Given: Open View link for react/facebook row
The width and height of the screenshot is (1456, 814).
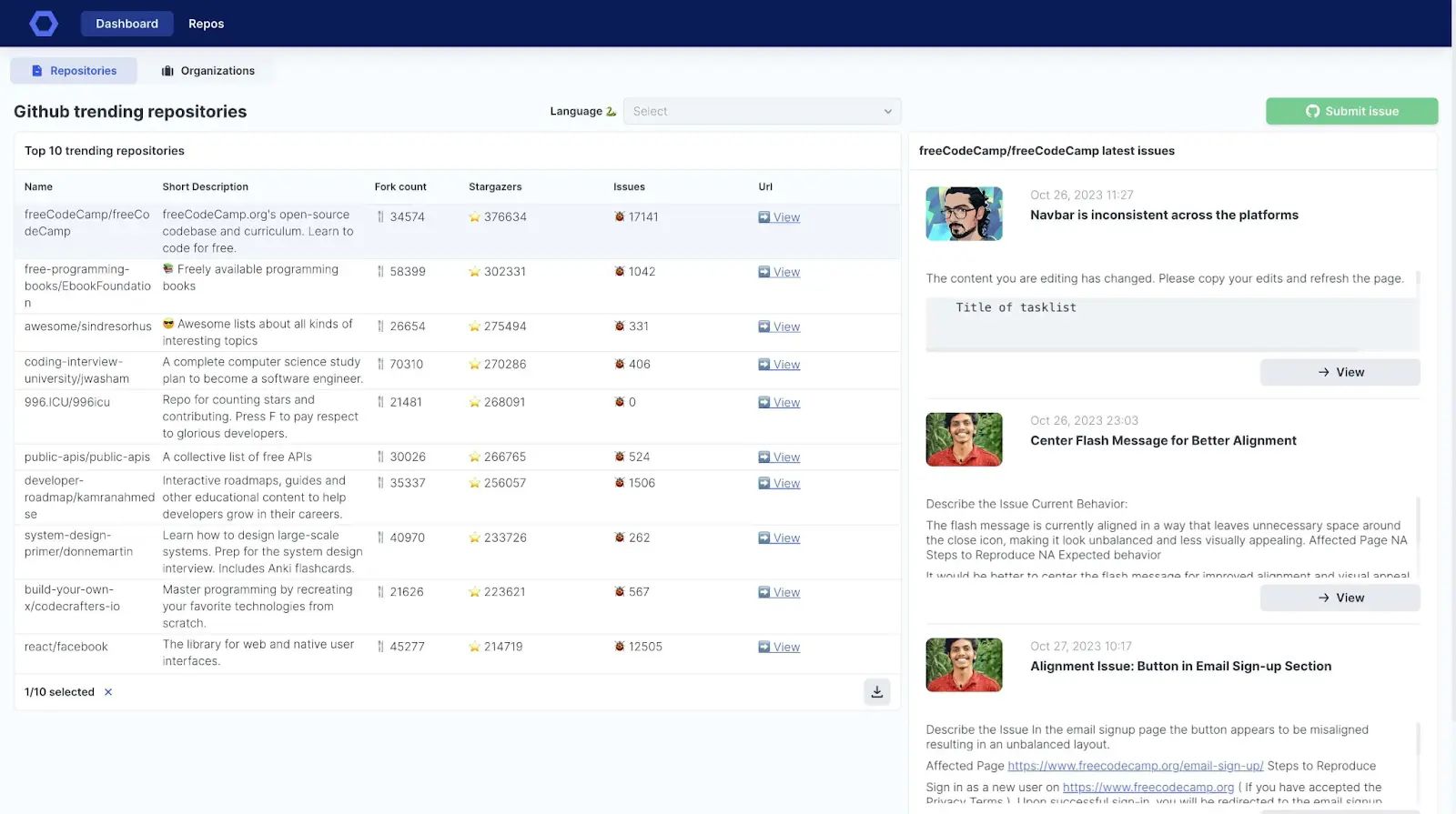Looking at the screenshot, I should pos(779,648).
